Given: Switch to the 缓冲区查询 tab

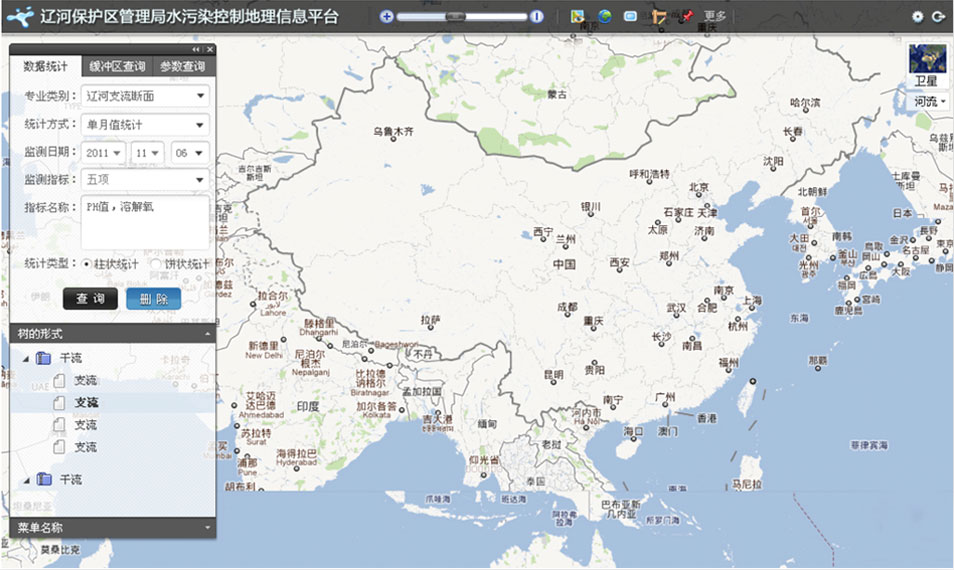Looking at the screenshot, I should (x=117, y=67).
